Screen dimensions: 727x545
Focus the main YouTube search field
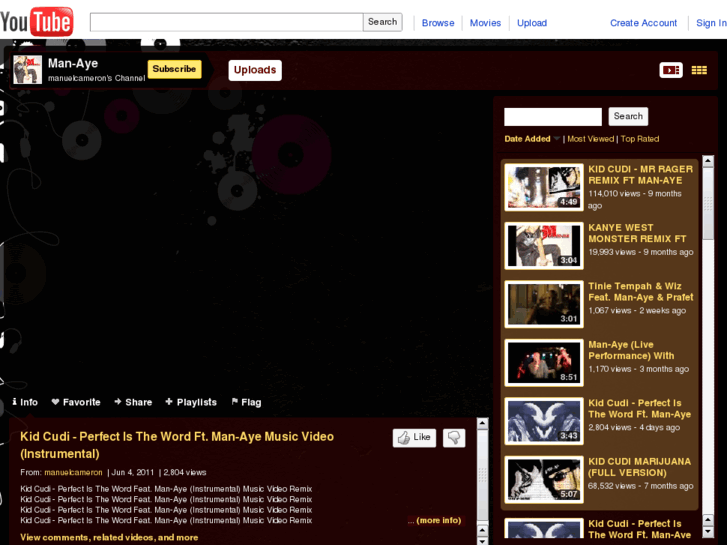(x=226, y=22)
